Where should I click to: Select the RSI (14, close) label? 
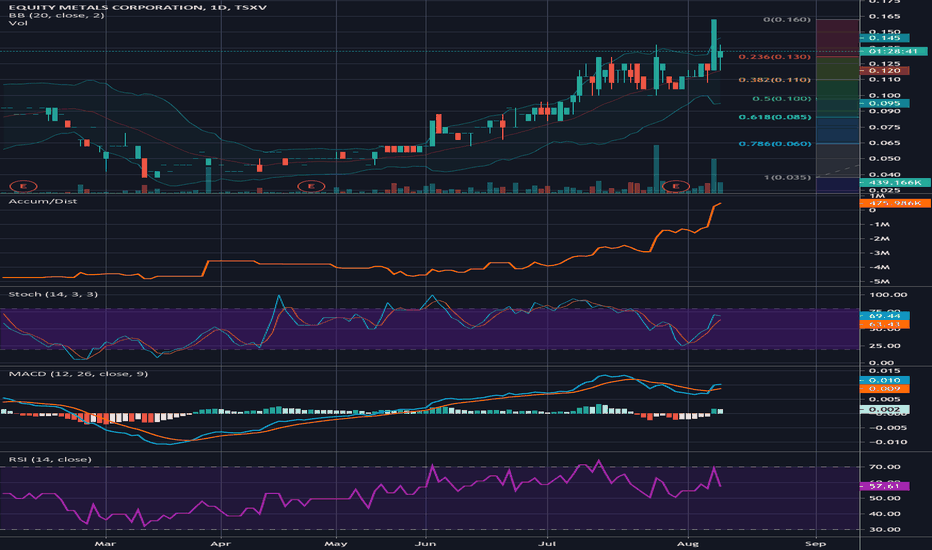(50, 459)
